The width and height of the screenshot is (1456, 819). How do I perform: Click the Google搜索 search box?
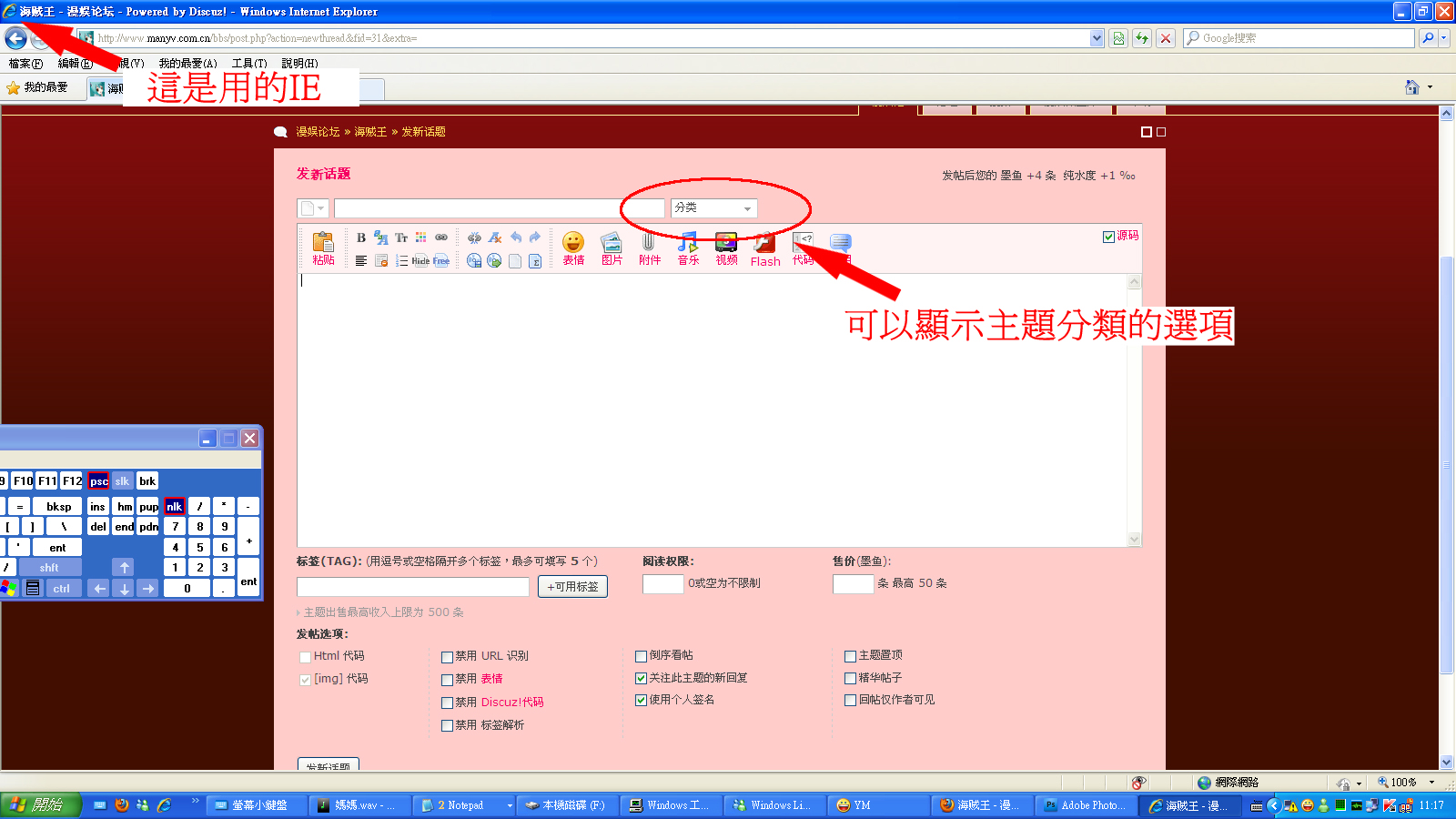pos(1299,38)
